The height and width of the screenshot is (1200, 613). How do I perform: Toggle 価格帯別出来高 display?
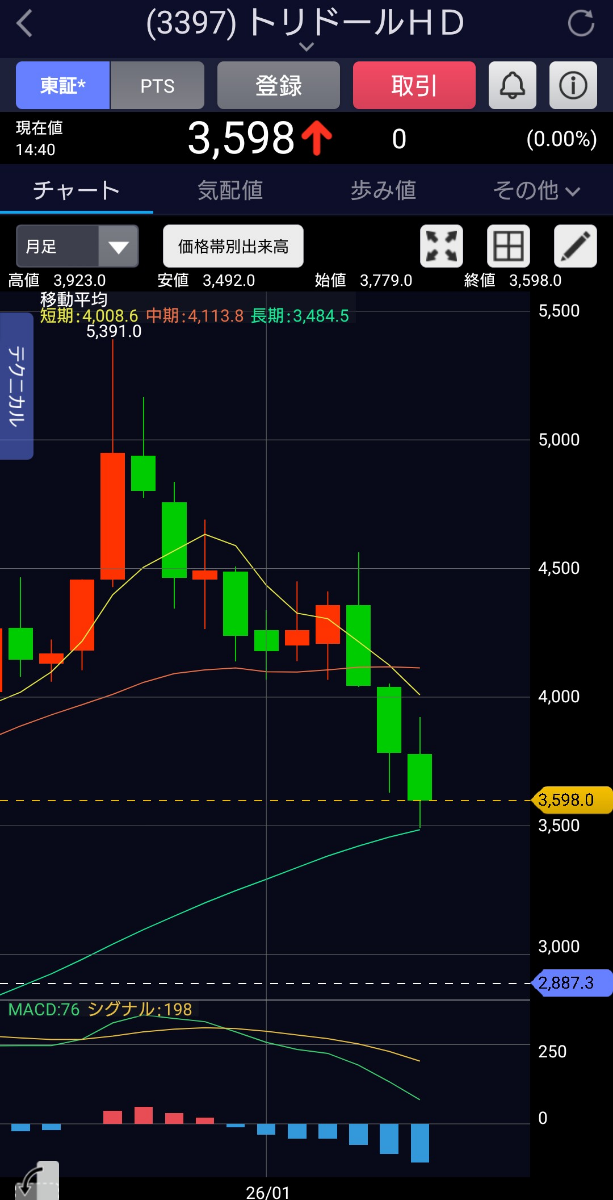(233, 246)
